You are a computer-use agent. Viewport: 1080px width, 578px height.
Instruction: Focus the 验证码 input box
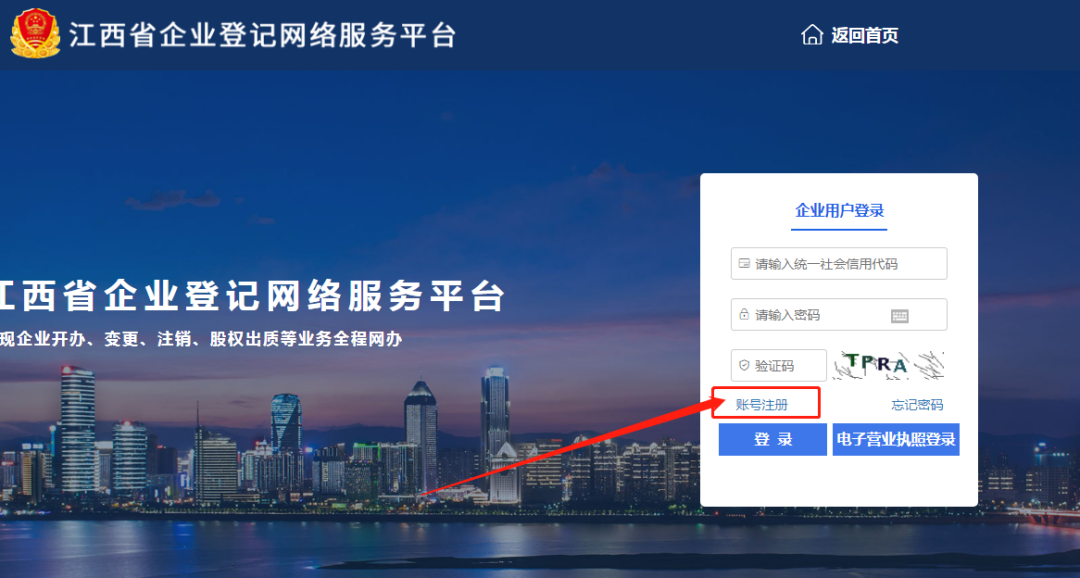[778, 366]
